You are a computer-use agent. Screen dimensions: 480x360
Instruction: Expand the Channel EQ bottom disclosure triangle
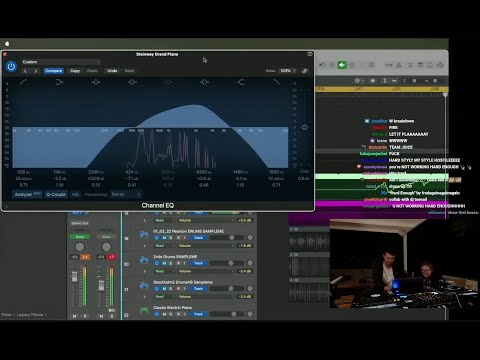pos(6,207)
